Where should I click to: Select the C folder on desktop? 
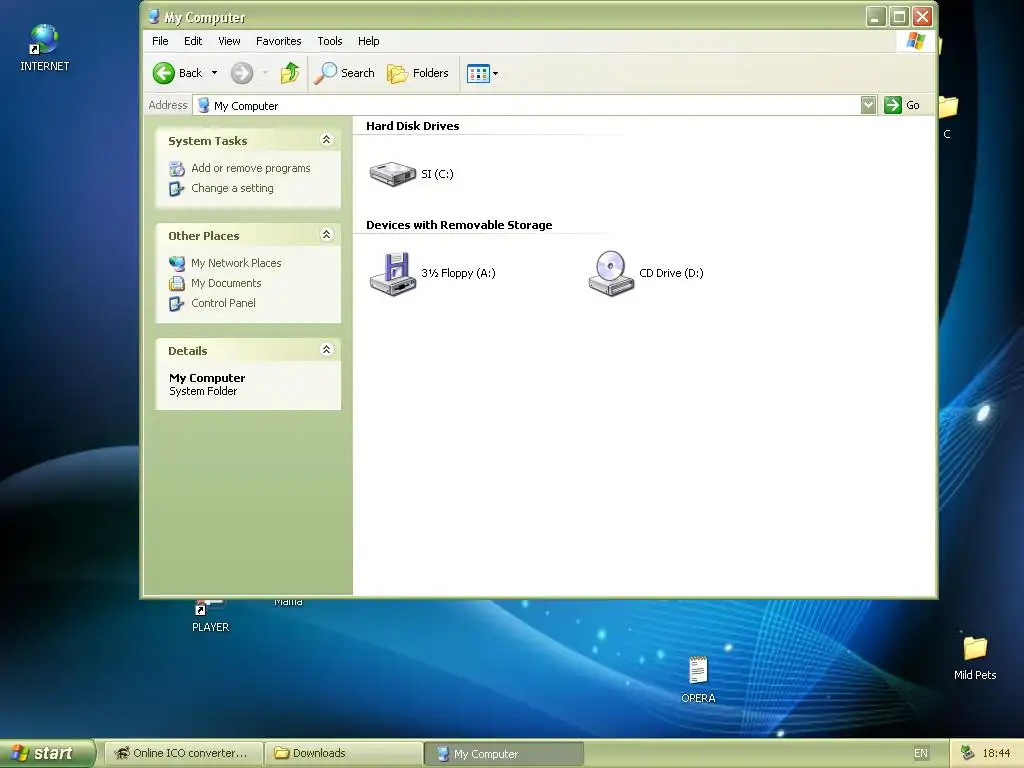click(948, 118)
